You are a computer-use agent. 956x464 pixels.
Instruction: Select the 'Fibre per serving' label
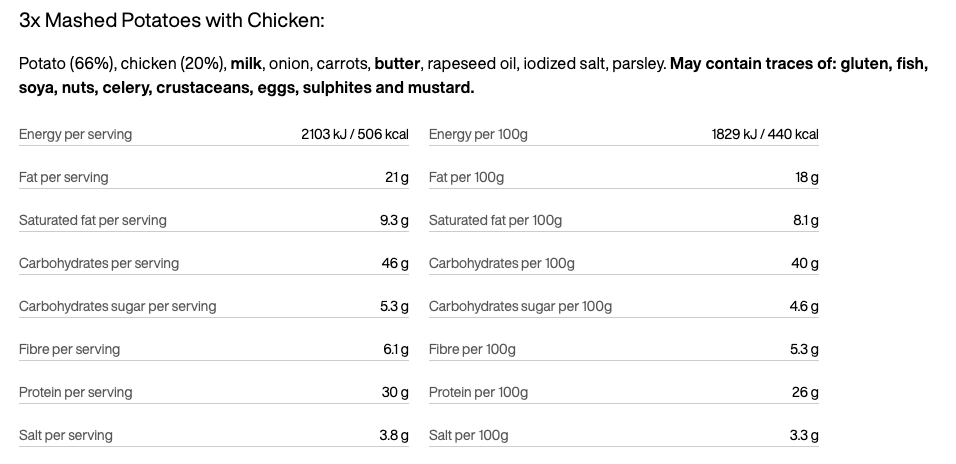tap(69, 349)
